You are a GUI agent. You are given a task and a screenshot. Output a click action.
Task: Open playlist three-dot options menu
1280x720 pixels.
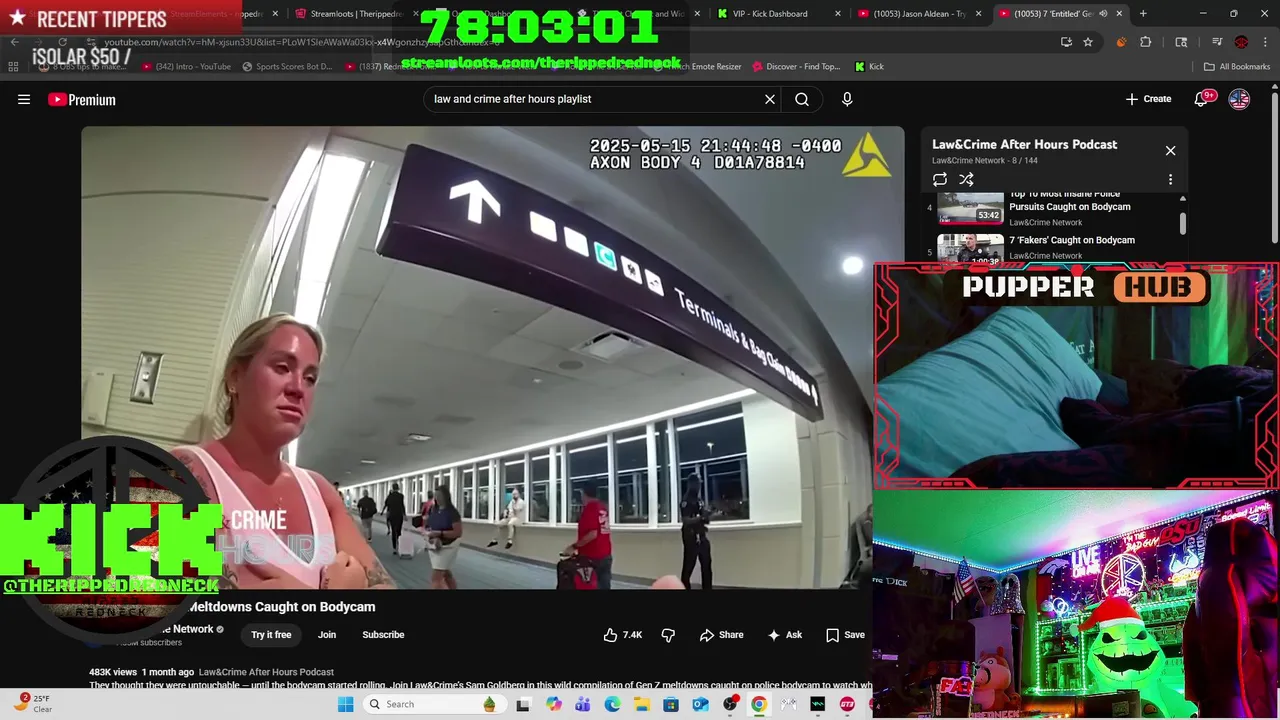1170,180
